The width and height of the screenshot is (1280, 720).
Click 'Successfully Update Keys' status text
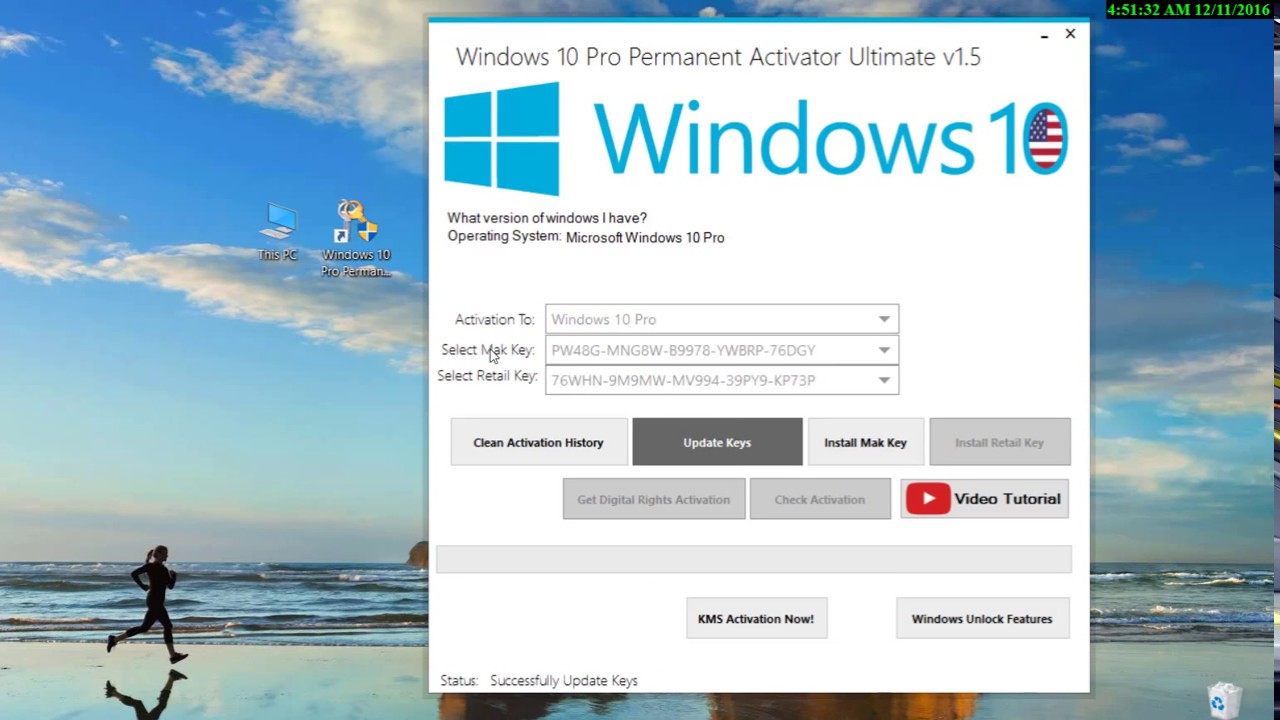[x=564, y=681]
